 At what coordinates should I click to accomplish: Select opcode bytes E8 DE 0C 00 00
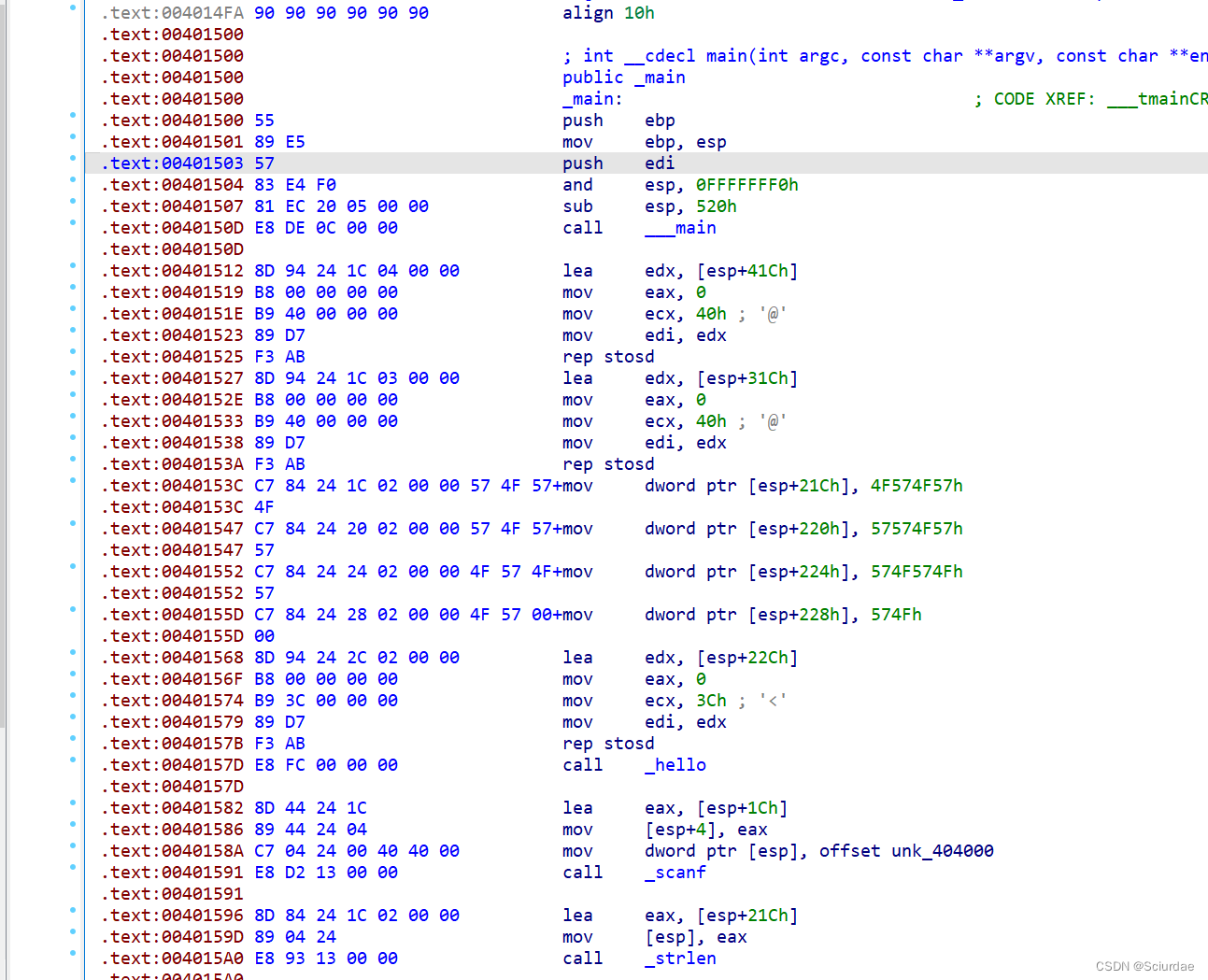[x=326, y=228]
